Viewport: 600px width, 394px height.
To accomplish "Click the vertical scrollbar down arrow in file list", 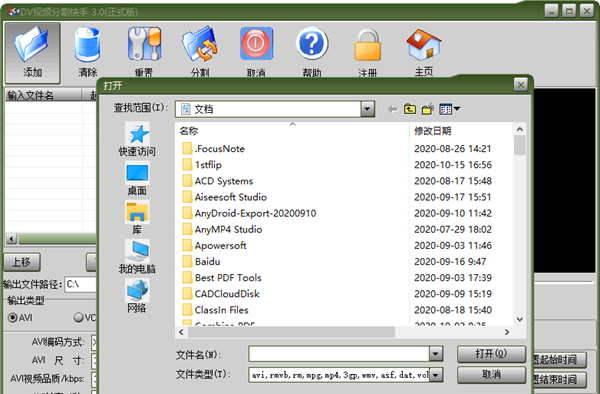I will tap(519, 319).
